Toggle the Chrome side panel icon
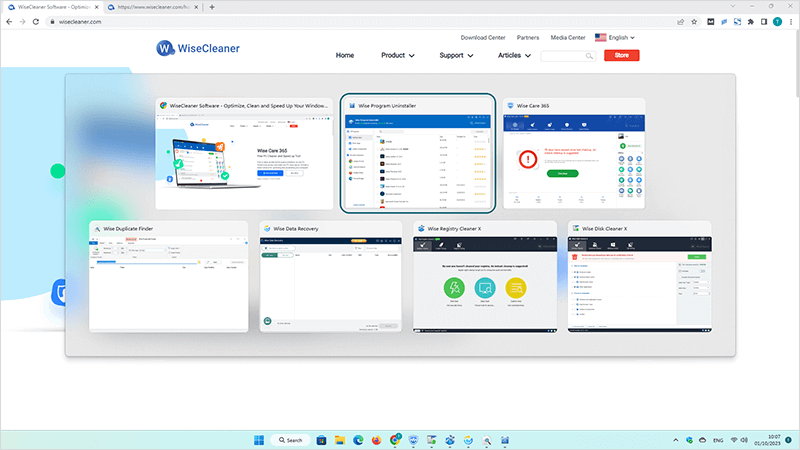The height and width of the screenshot is (450, 800). tap(764, 22)
